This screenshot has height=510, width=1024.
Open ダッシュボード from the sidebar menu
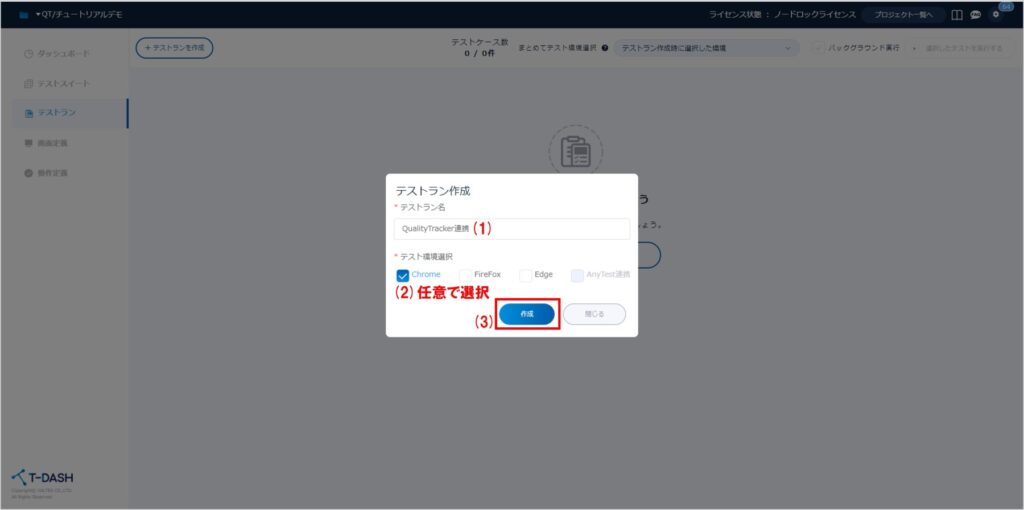[63, 53]
